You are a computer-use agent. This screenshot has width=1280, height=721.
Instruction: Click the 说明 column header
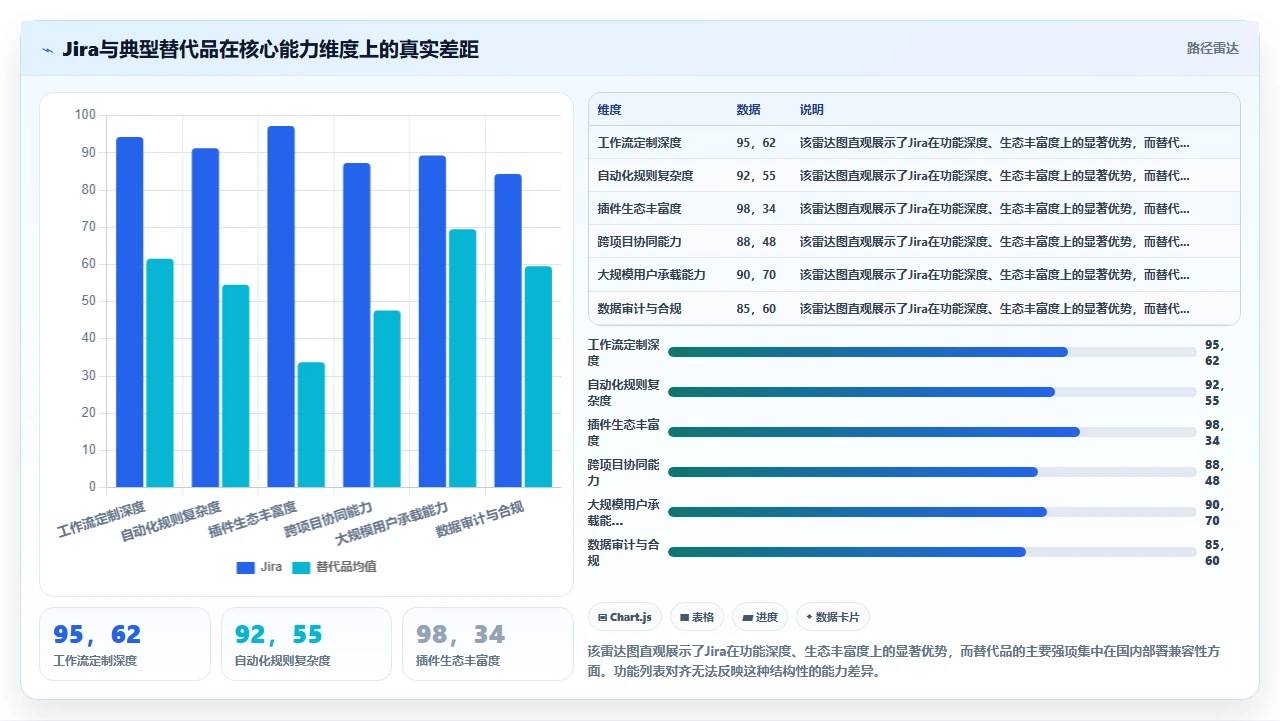click(x=812, y=110)
